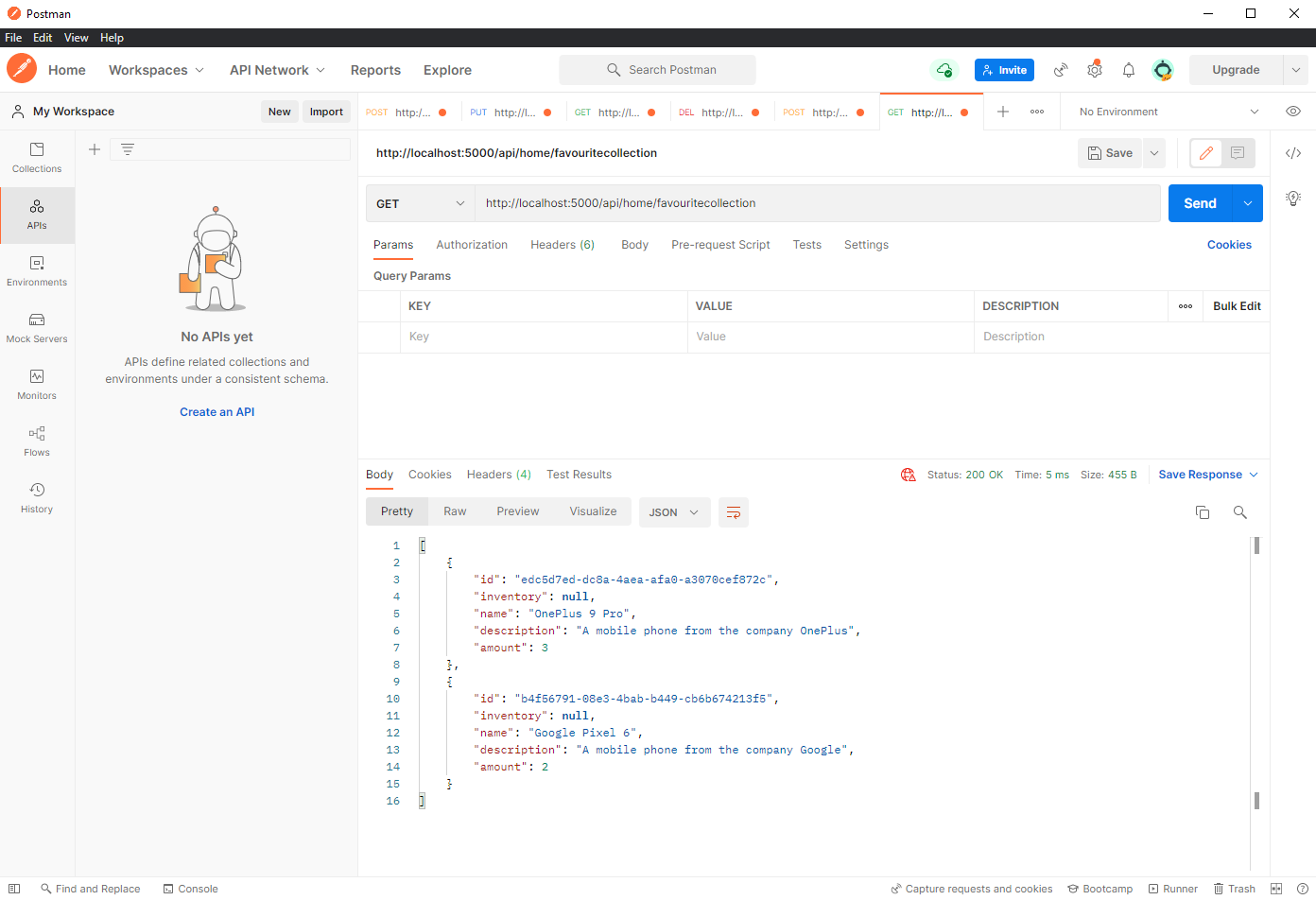Click the Search Postman field
1316x900 pixels.
click(657, 70)
